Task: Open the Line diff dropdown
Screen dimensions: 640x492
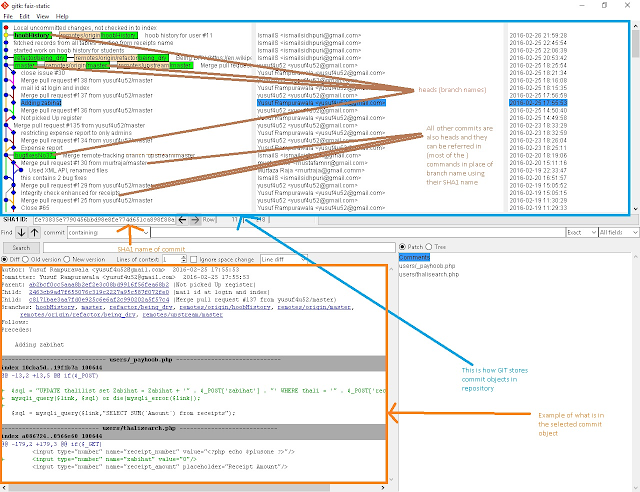Action: pos(284,259)
